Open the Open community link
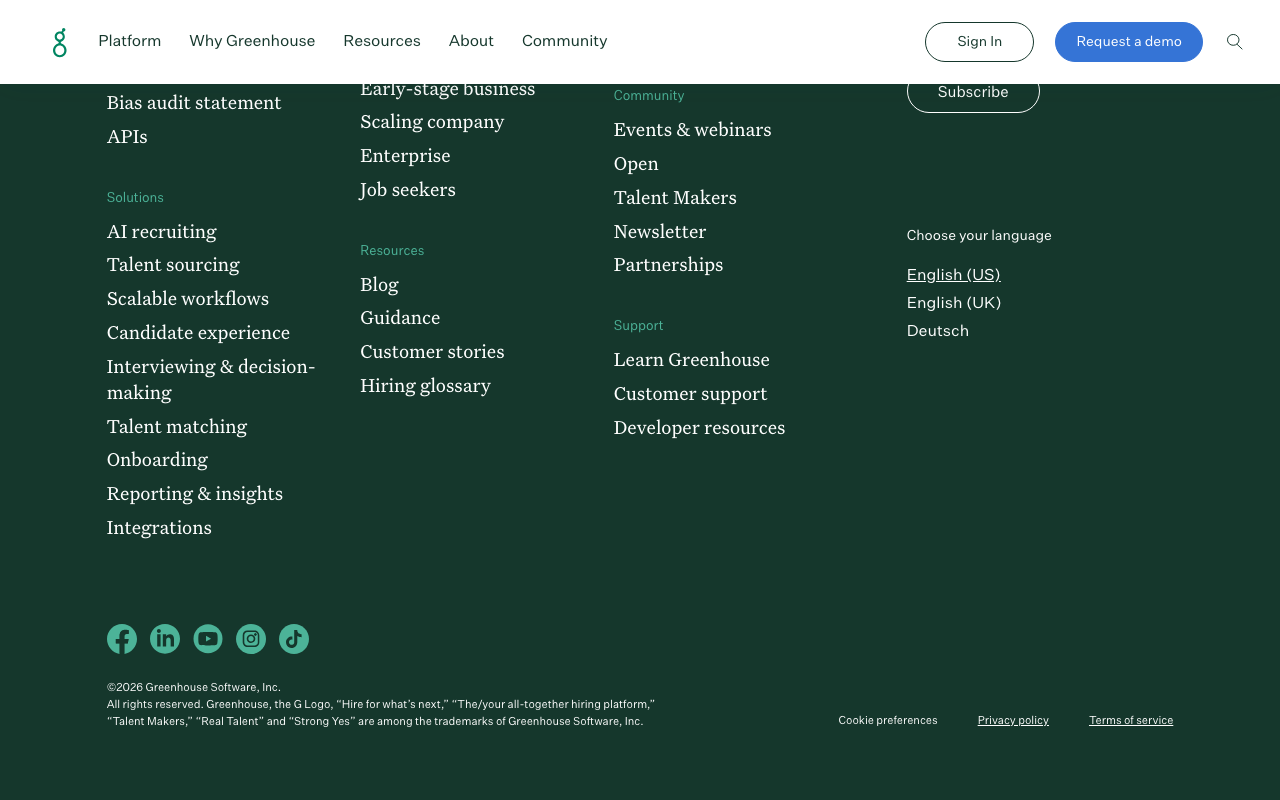The width and height of the screenshot is (1280, 800). point(636,164)
